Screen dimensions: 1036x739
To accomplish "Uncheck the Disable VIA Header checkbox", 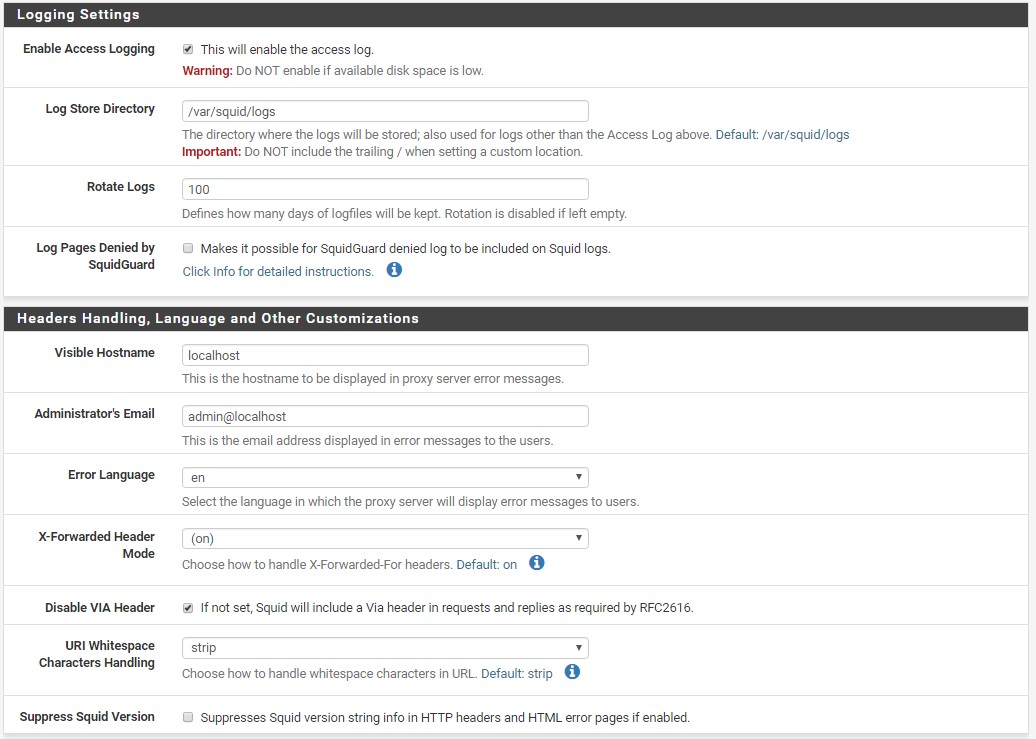I will [x=188, y=608].
